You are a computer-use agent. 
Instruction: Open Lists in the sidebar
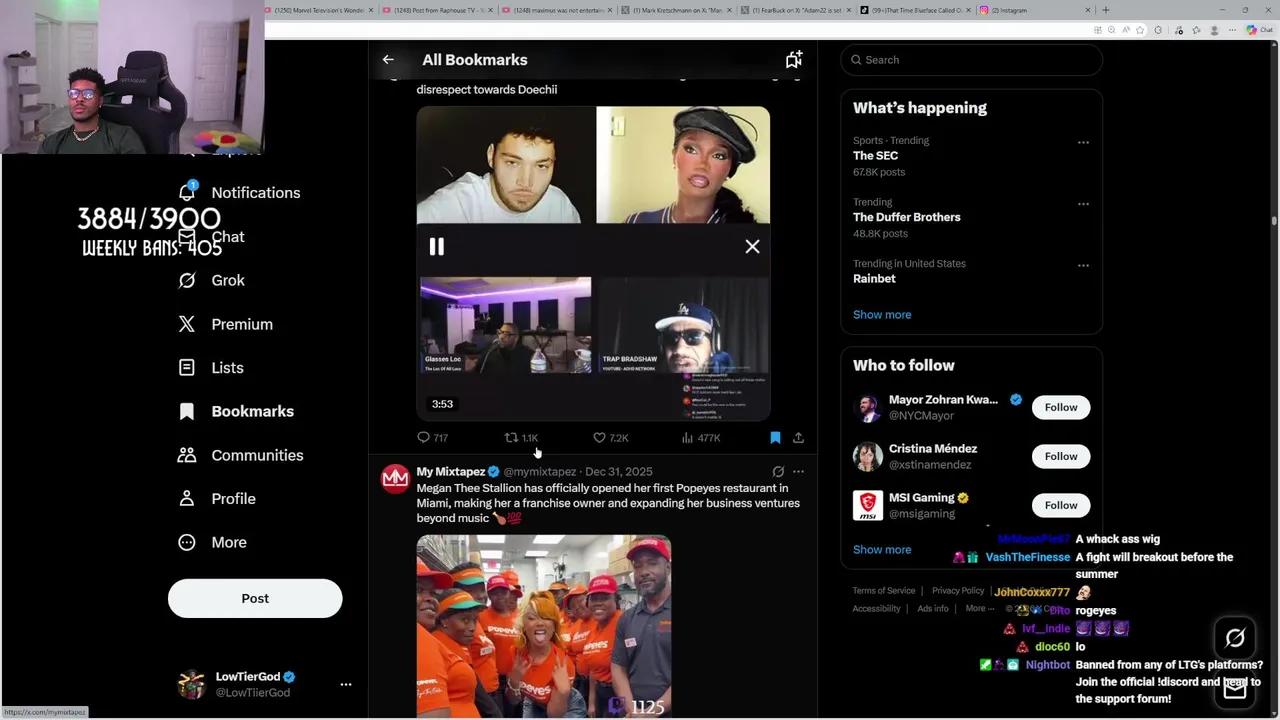coord(211,368)
